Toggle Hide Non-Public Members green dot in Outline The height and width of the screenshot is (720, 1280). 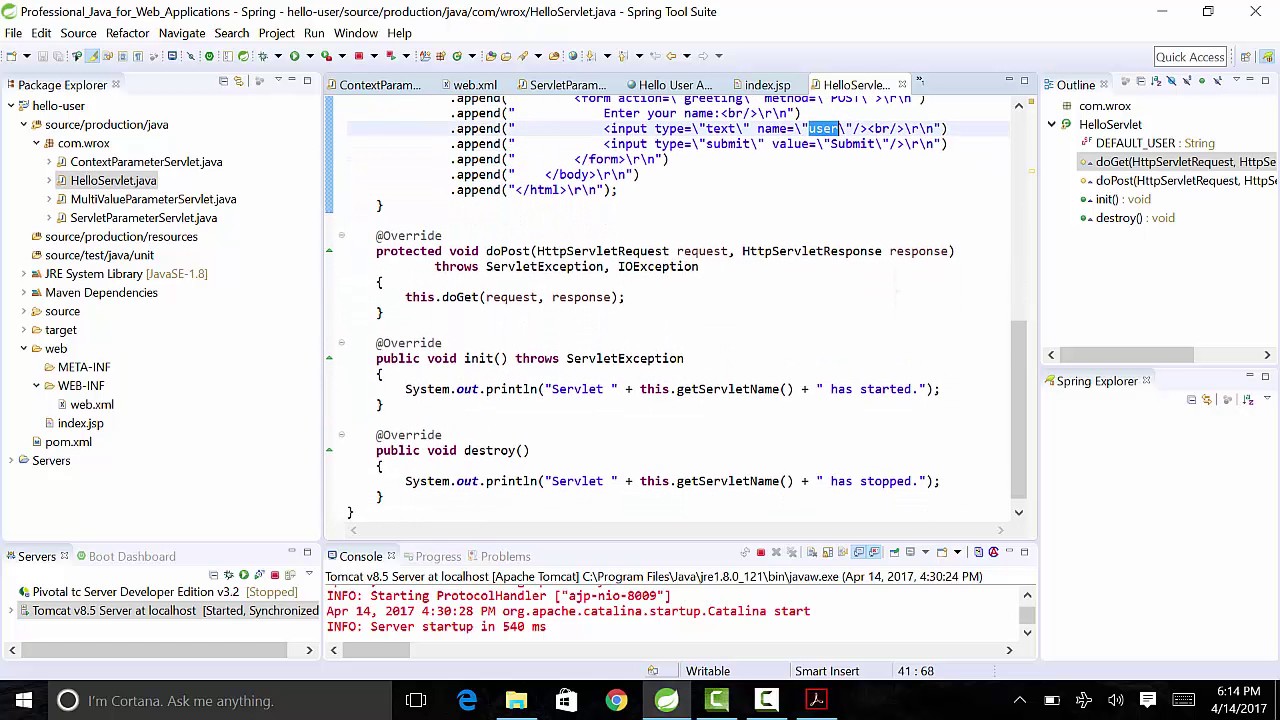[1202, 81]
